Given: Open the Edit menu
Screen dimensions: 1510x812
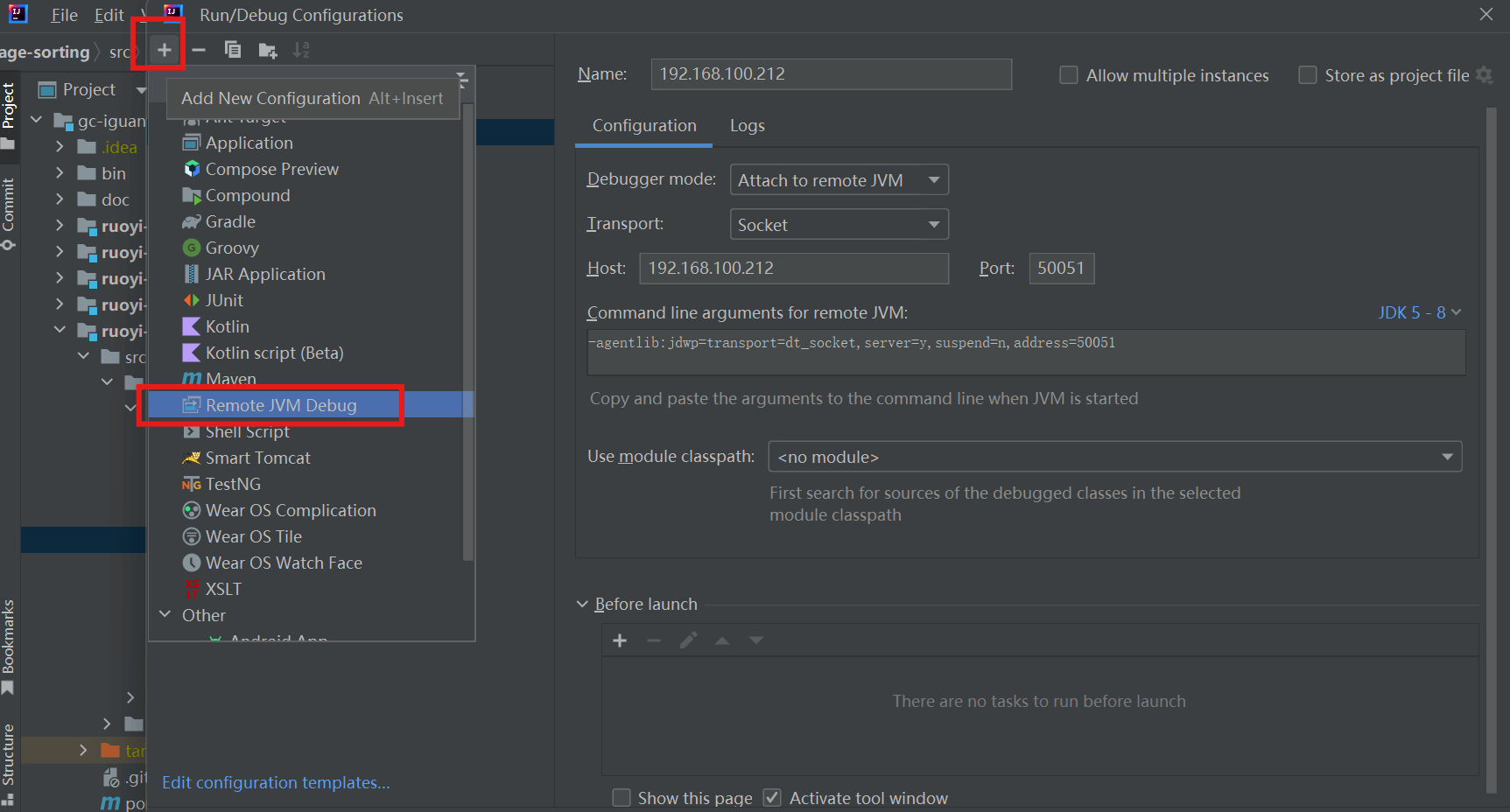Looking at the screenshot, I should tap(109, 15).
